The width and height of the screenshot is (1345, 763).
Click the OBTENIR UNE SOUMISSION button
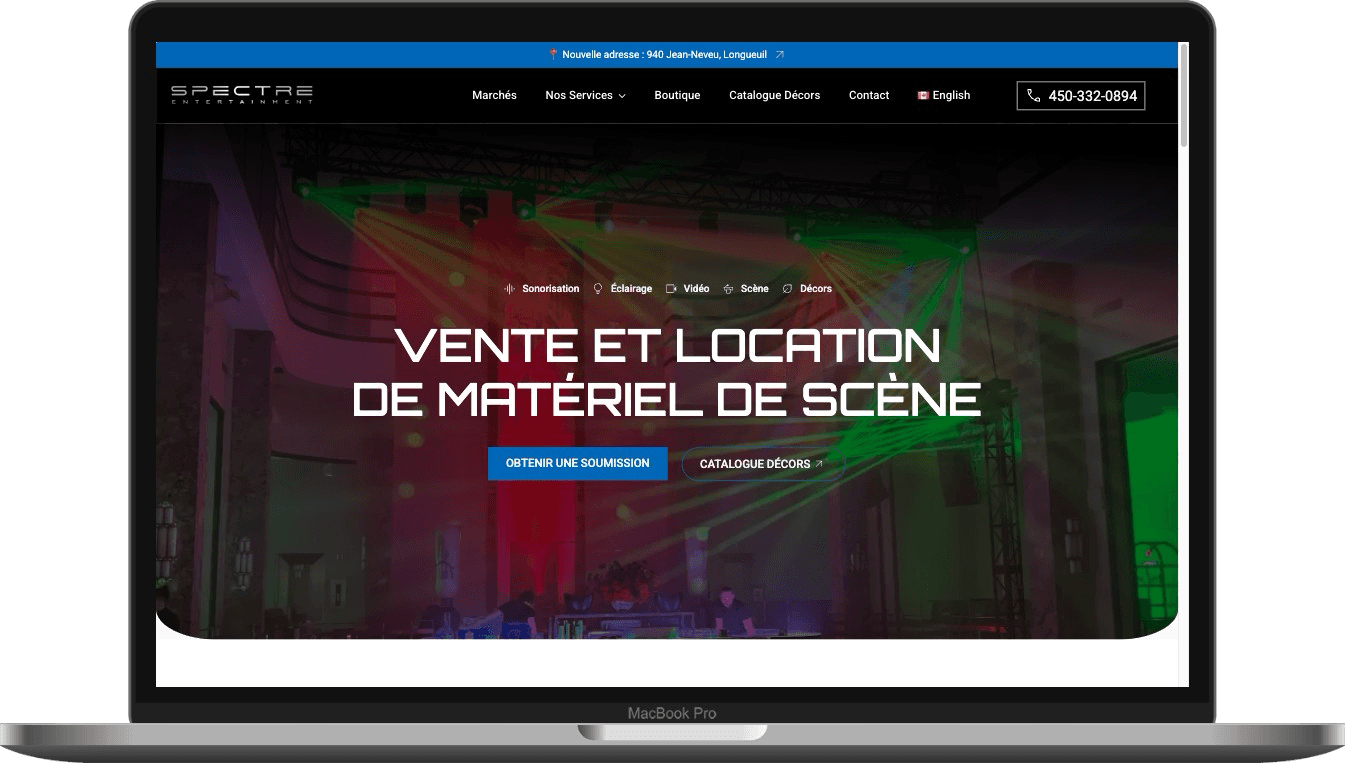coord(577,463)
